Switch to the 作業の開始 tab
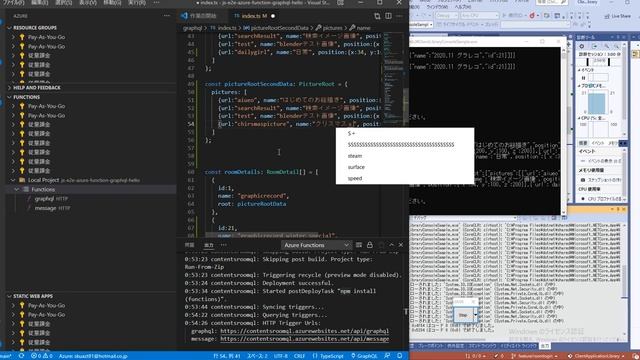 tap(203, 16)
